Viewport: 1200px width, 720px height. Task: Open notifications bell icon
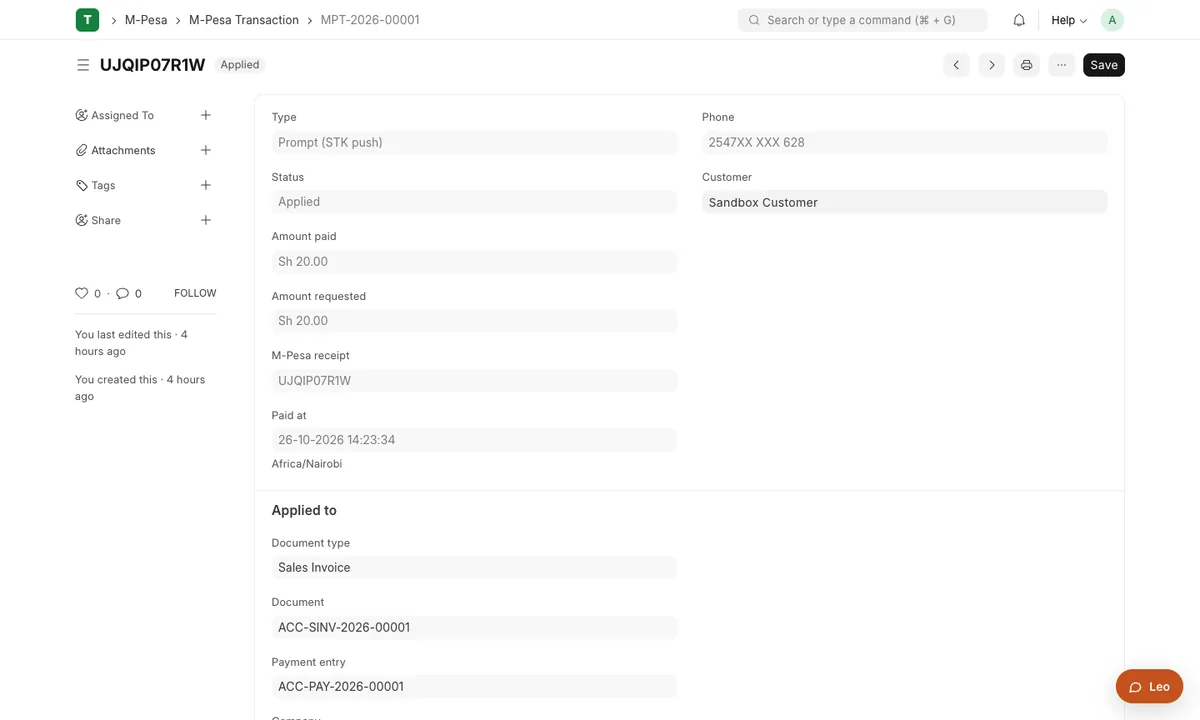(1019, 20)
